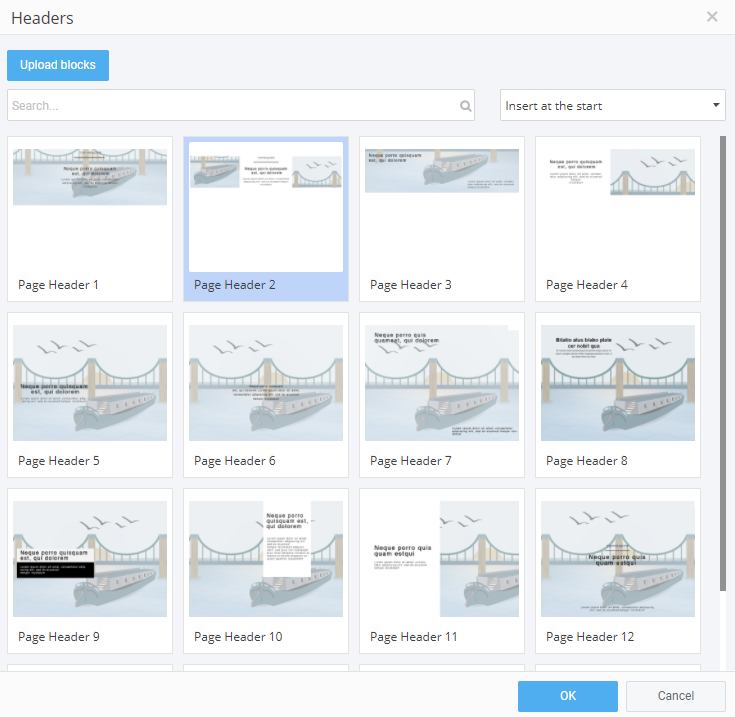Select the Page Header 10 layout
This screenshot has height=717, width=735.
pyautogui.click(x=266, y=570)
